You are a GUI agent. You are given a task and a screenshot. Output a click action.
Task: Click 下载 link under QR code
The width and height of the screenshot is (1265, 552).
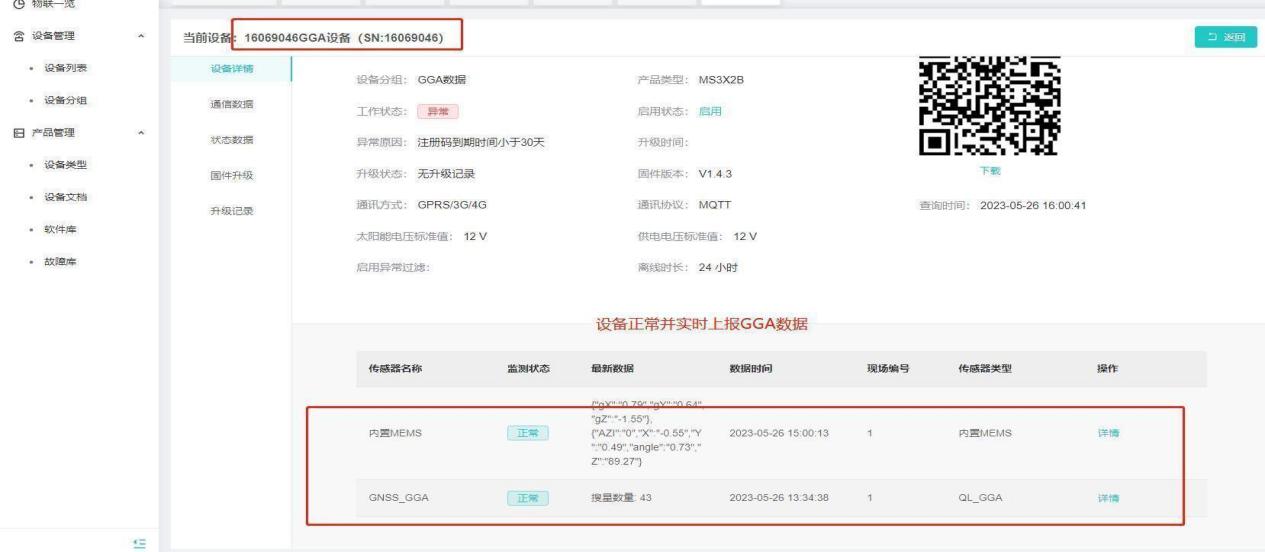point(989,172)
